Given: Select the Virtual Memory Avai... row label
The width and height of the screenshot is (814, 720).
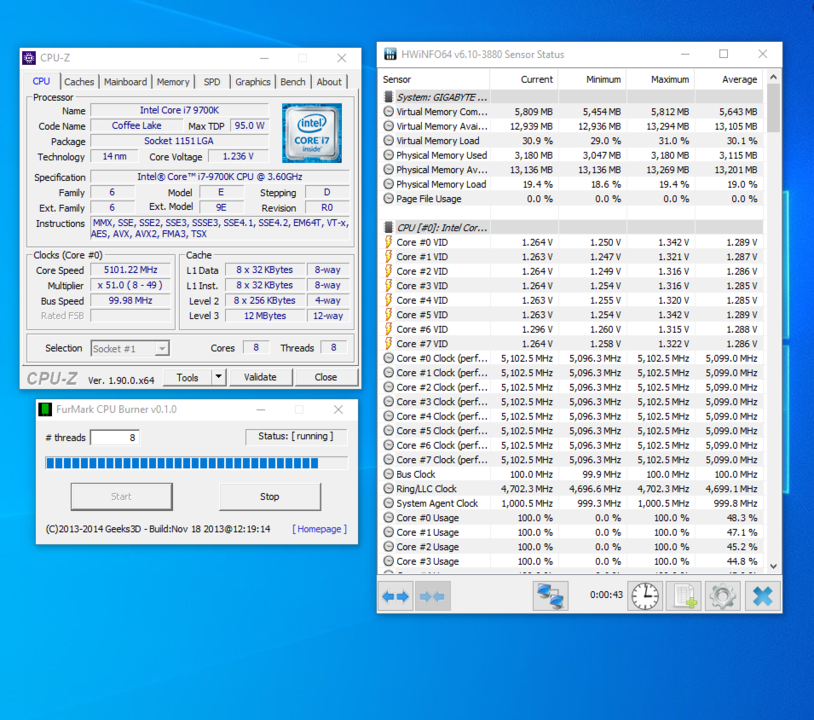Looking at the screenshot, I should pos(442,126).
